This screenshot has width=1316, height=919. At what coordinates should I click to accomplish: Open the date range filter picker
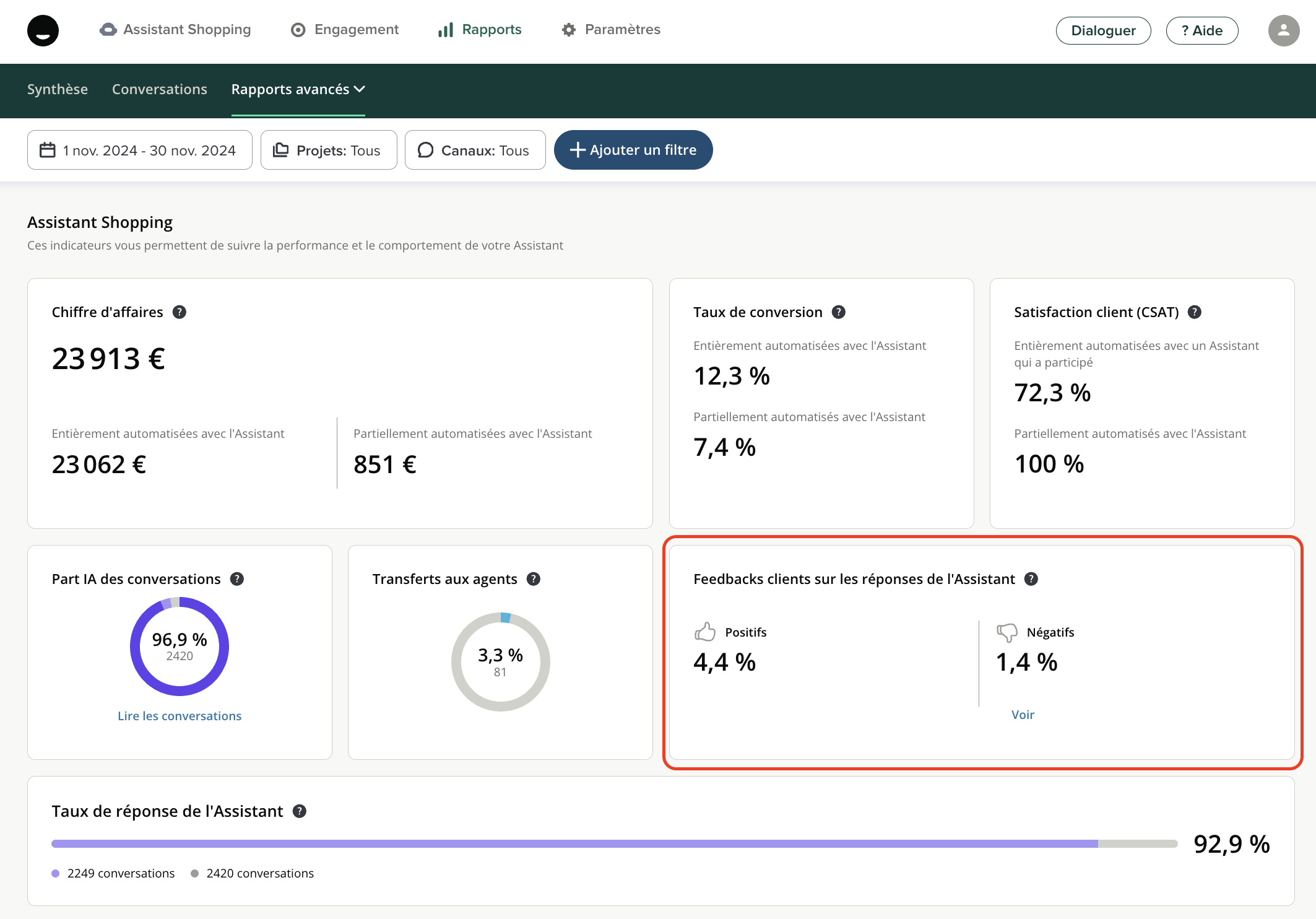click(x=139, y=150)
